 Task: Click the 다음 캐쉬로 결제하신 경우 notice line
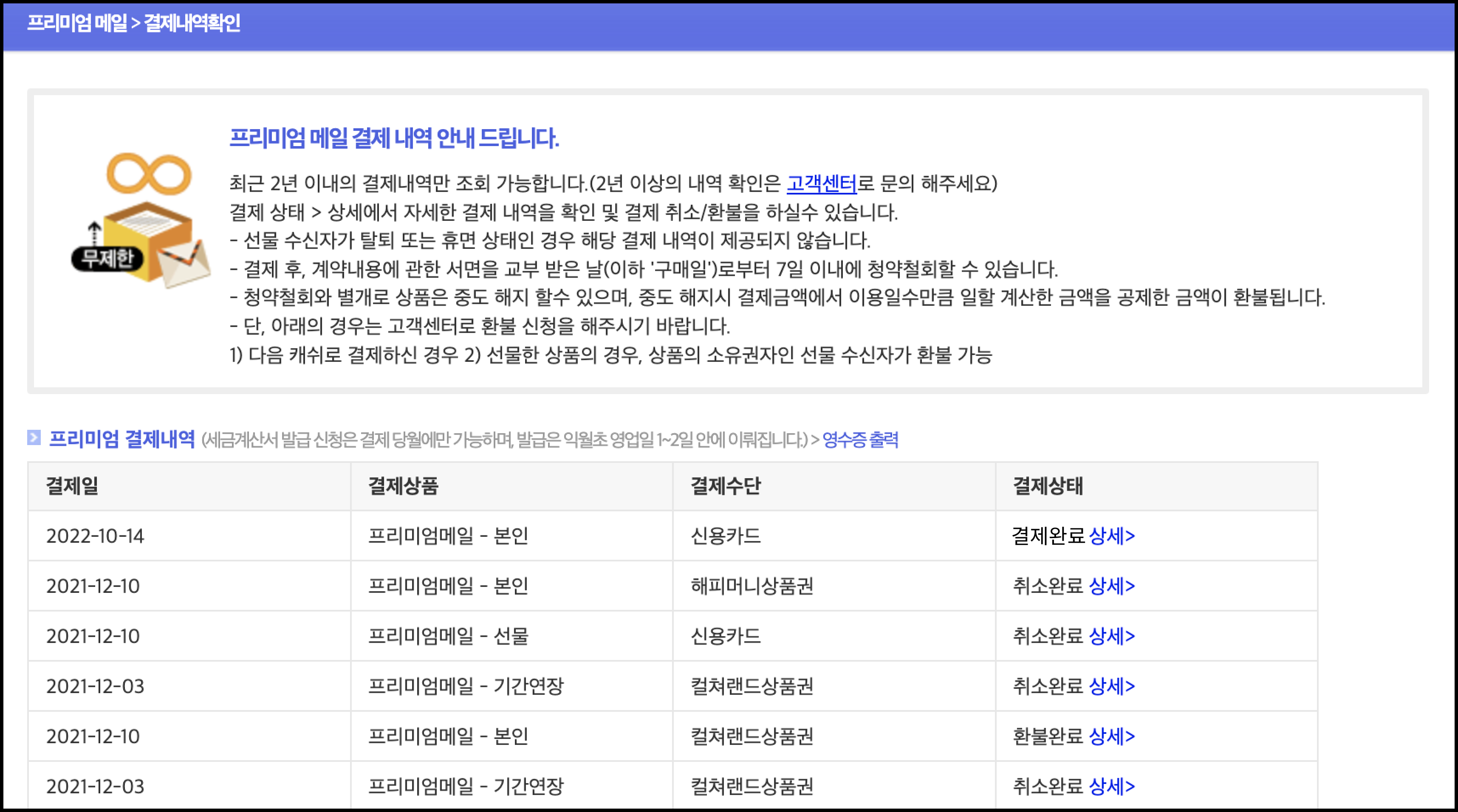pyautogui.click(x=611, y=355)
